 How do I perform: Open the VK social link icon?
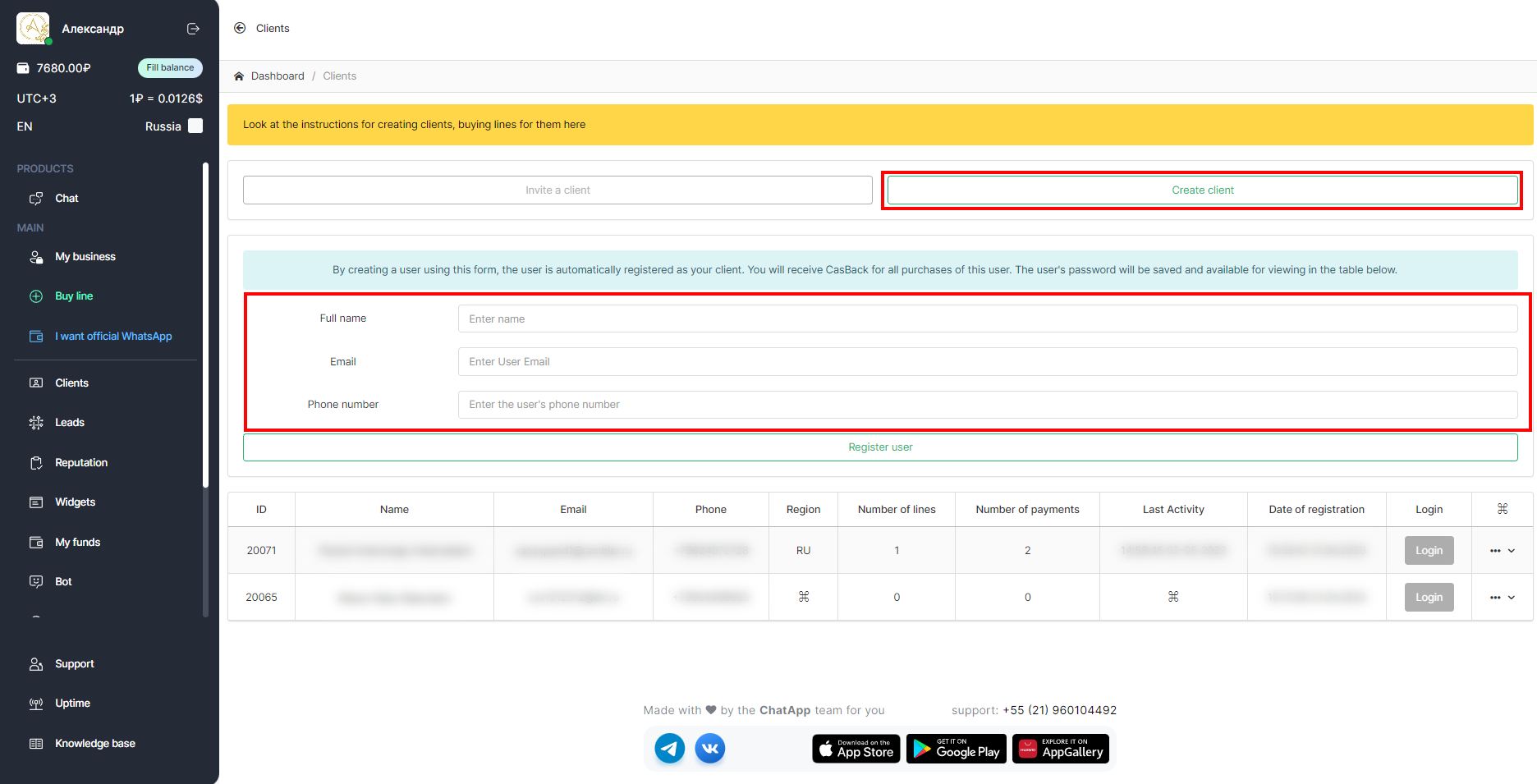point(710,748)
